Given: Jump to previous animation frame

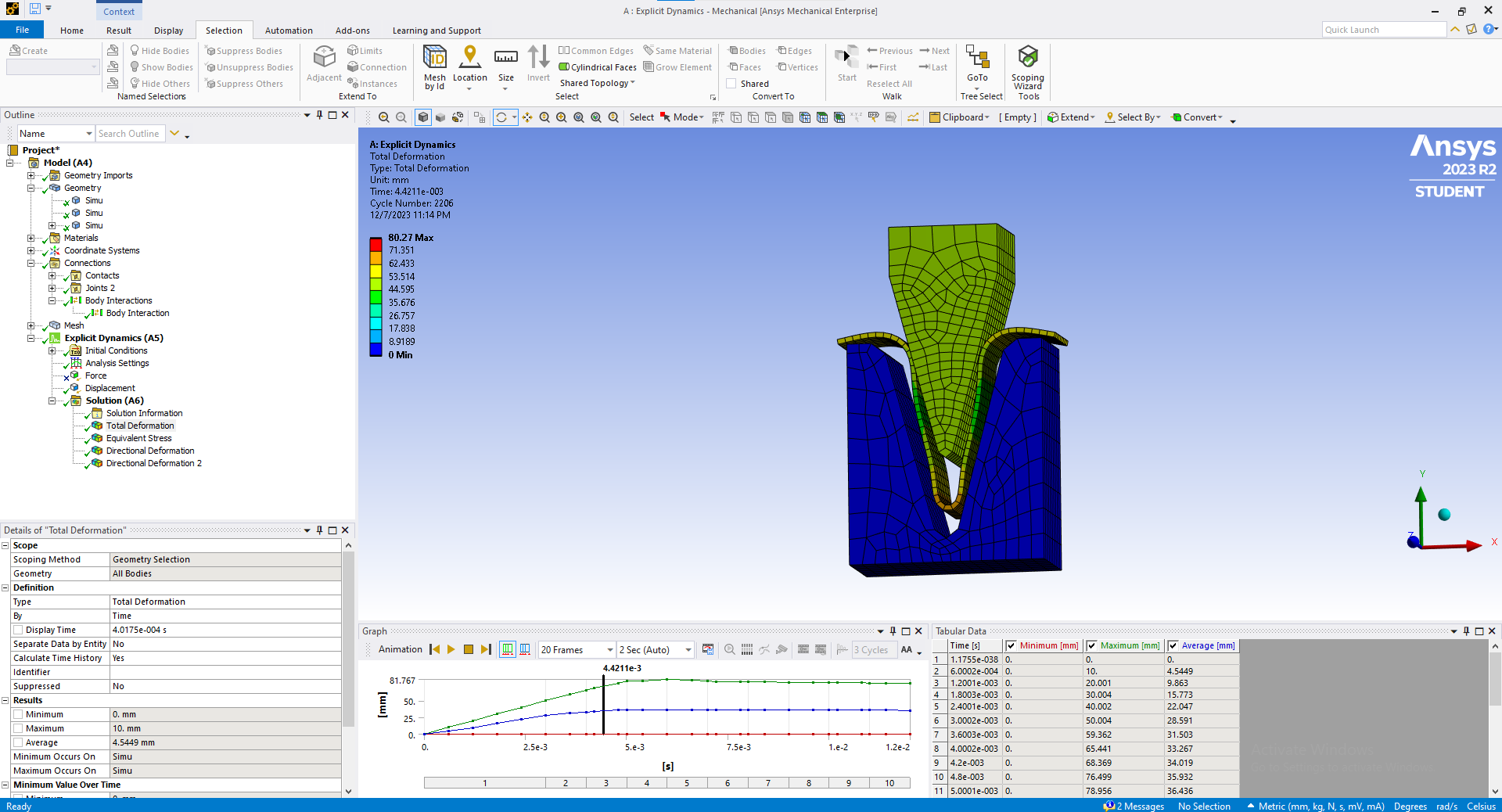Looking at the screenshot, I should 435,649.
